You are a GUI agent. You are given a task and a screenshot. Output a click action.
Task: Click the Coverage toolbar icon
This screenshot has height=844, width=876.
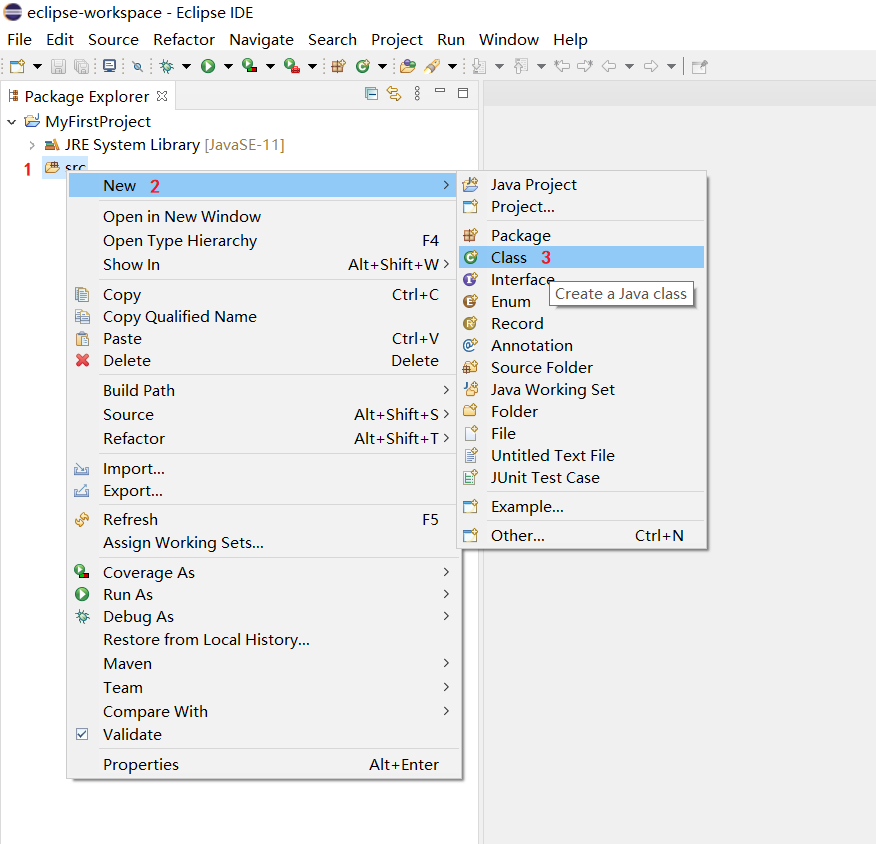point(250,66)
